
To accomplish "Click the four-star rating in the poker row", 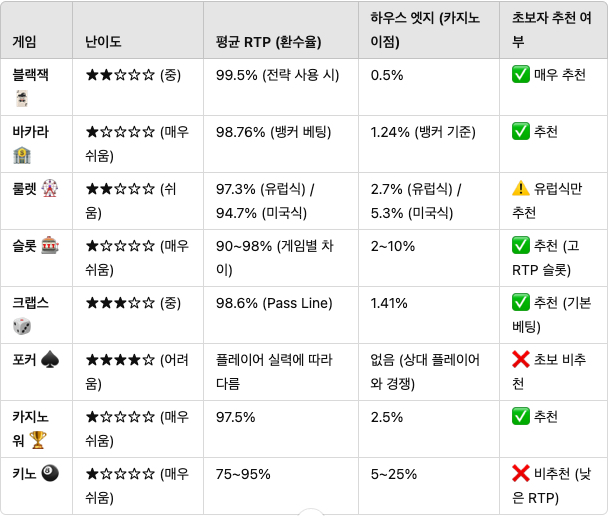I will 120,360.
